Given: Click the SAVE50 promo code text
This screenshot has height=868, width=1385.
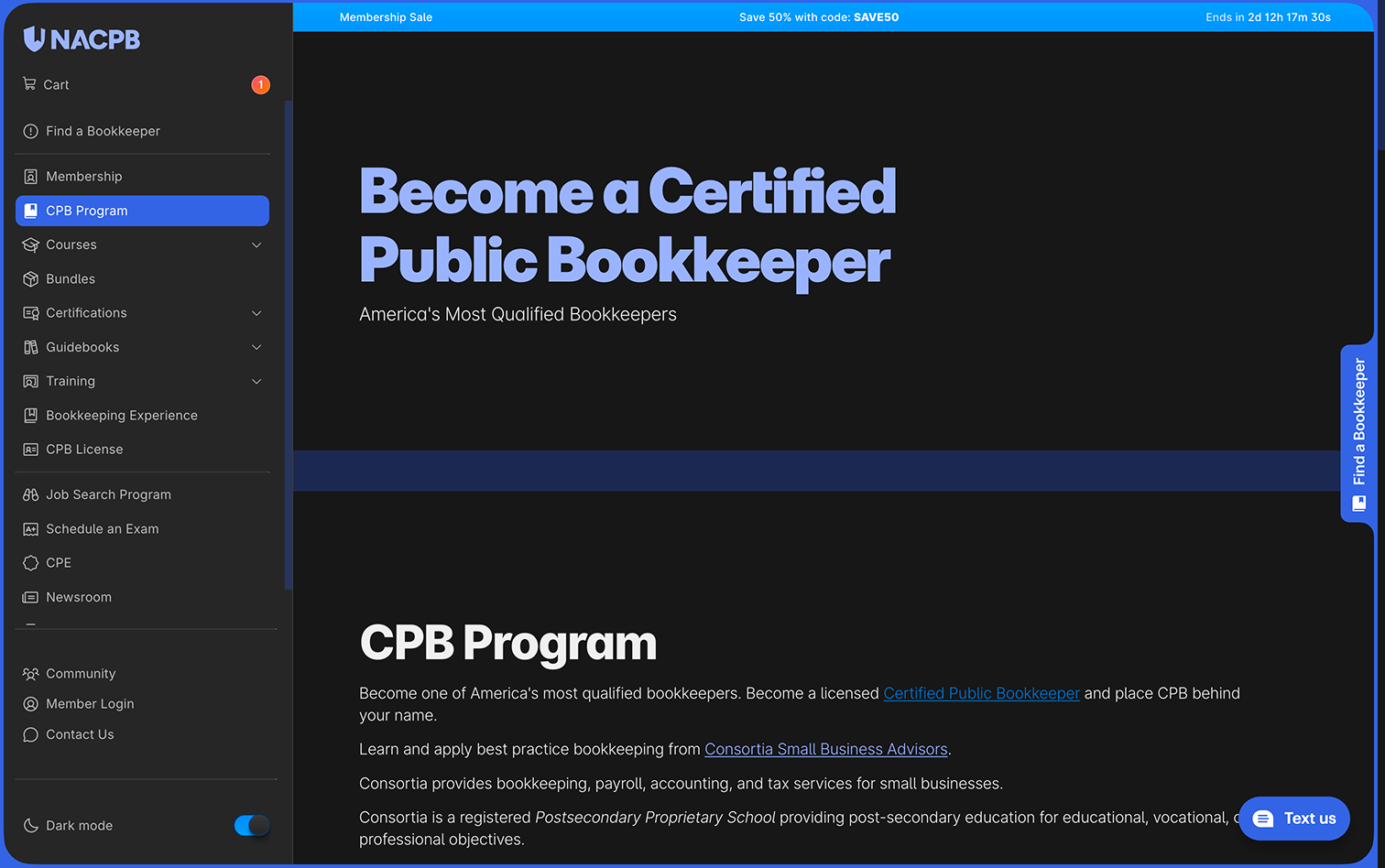Looking at the screenshot, I should 876,17.
